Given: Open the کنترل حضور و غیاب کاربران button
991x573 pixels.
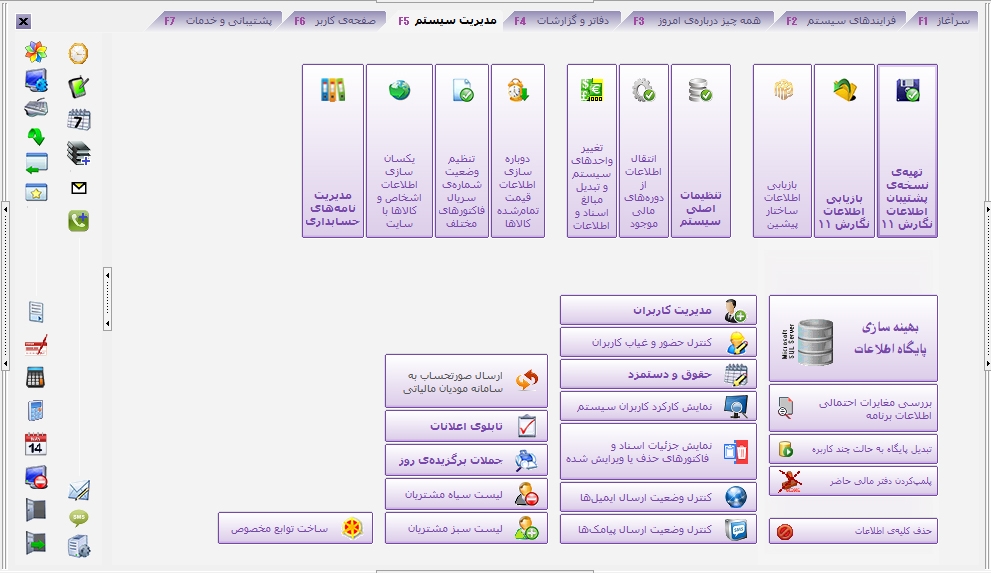Looking at the screenshot, I should pos(658,342).
